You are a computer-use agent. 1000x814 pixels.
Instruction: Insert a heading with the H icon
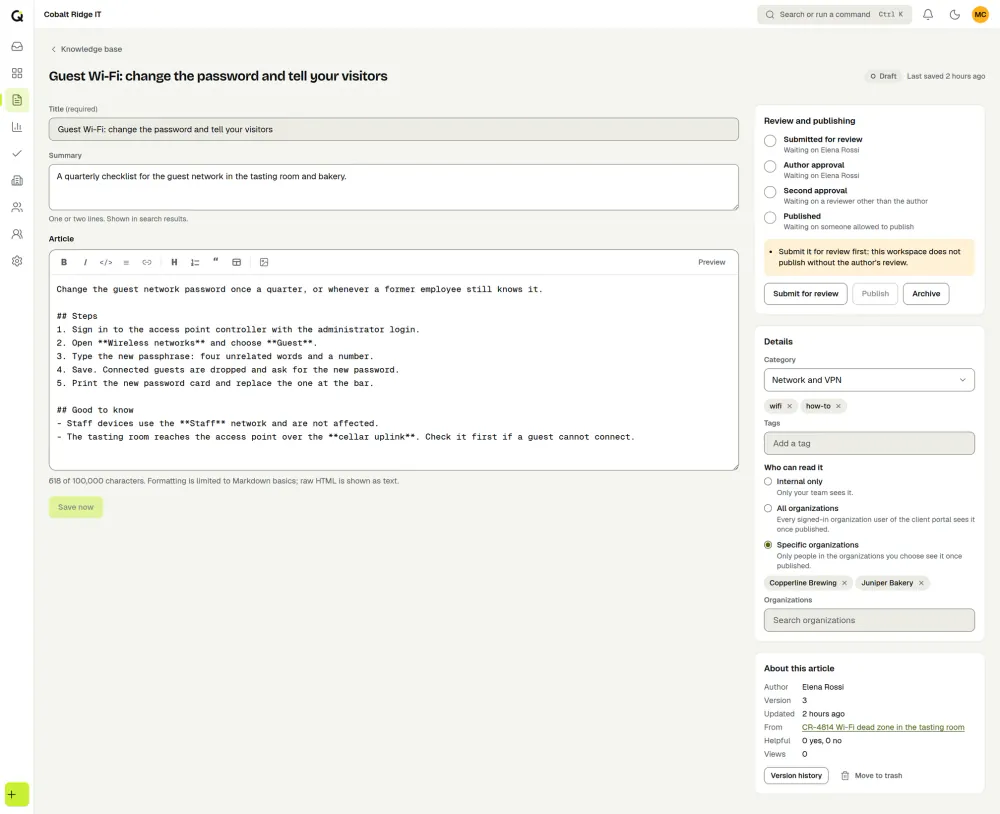(174, 262)
